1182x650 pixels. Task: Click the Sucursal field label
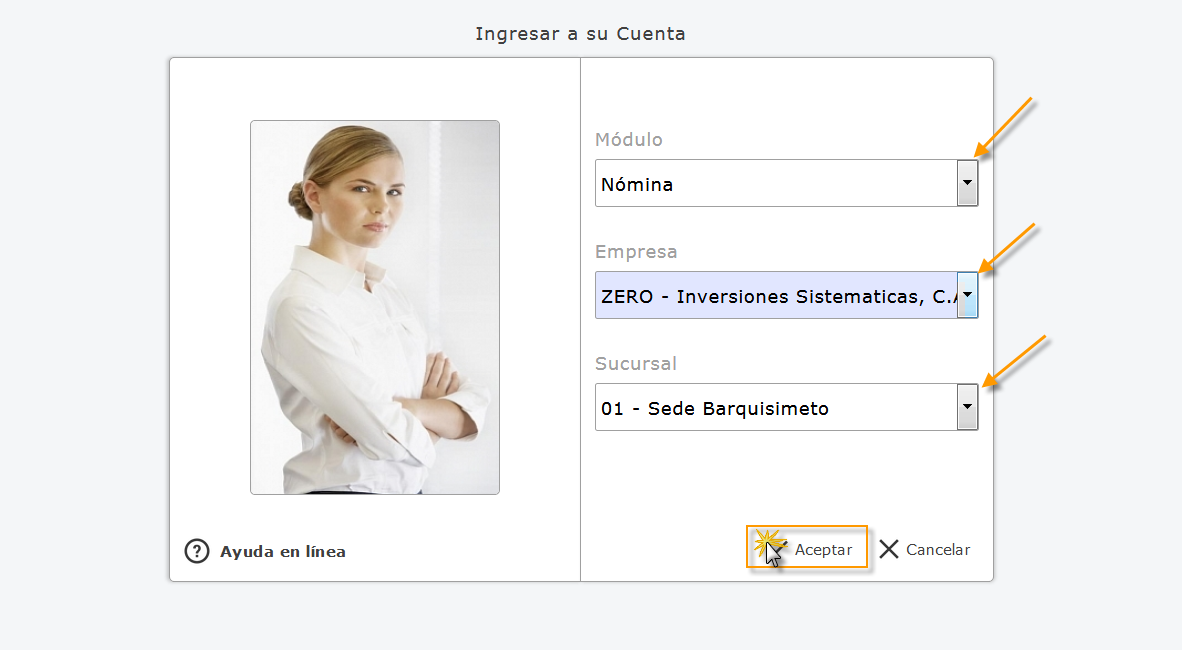point(636,363)
